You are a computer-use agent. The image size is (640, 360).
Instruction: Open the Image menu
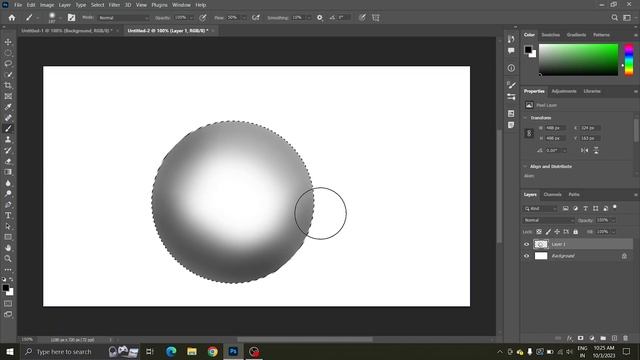(x=47, y=5)
